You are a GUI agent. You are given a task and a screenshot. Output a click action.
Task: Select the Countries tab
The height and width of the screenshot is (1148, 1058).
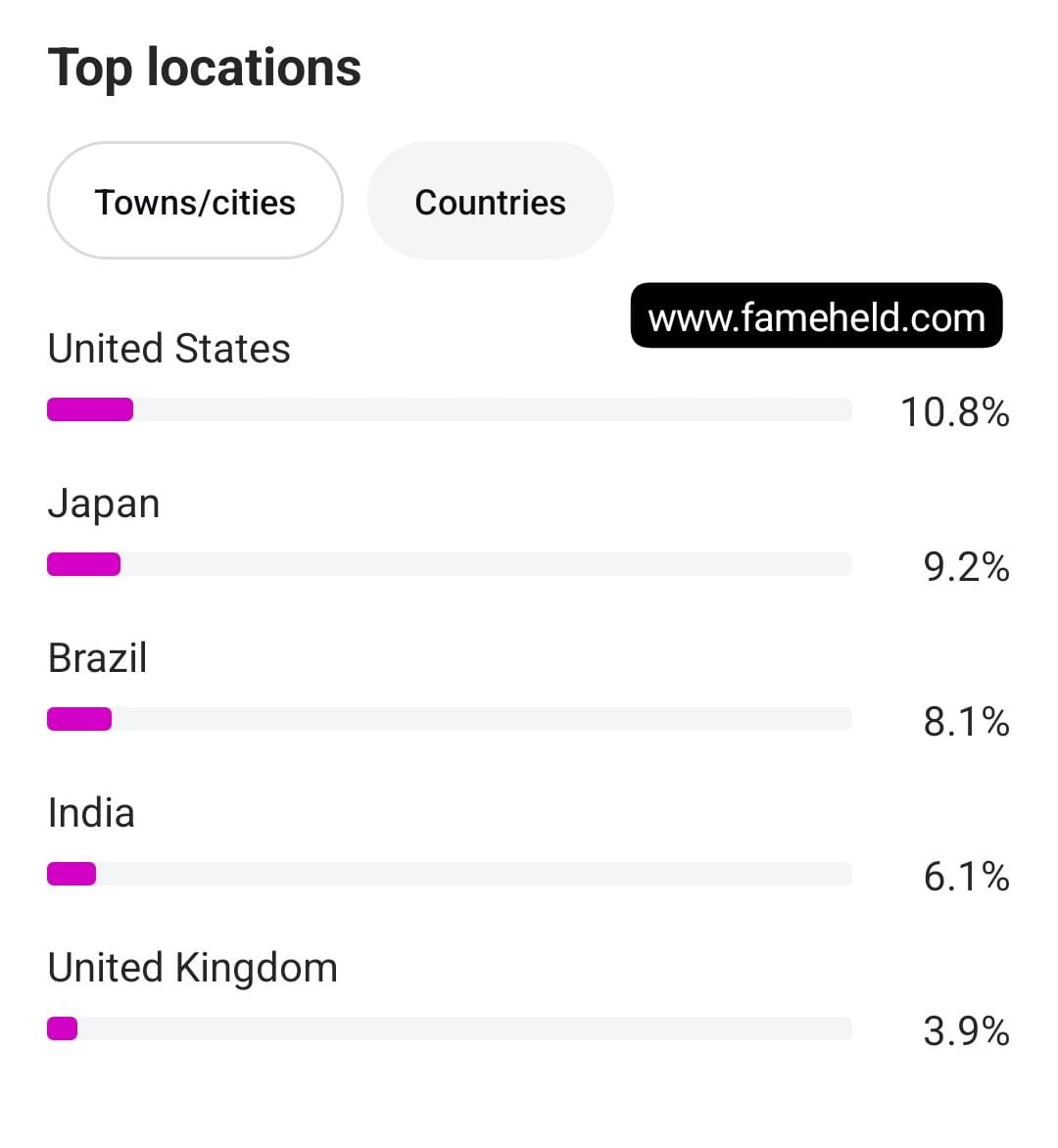click(x=491, y=201)
